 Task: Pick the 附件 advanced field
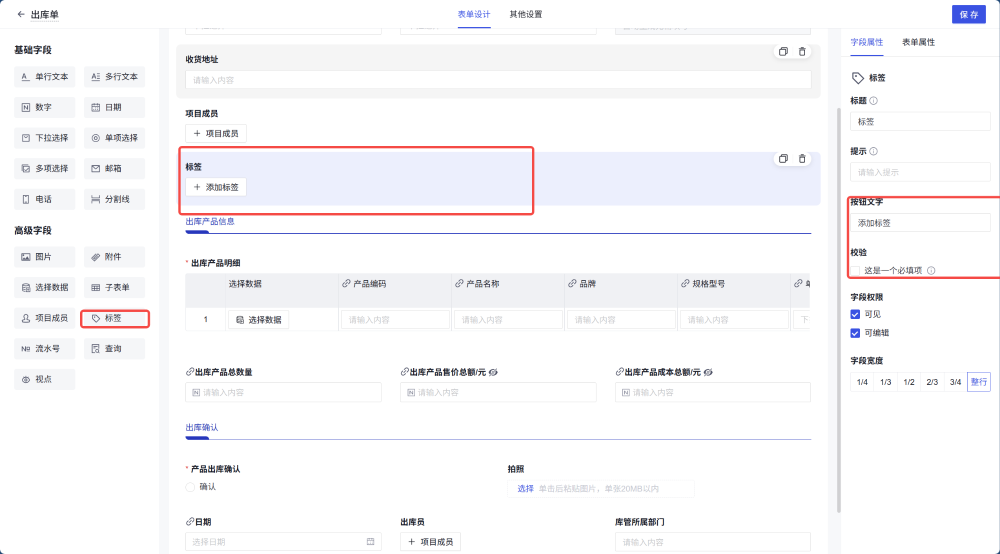[x=114, y=257]
